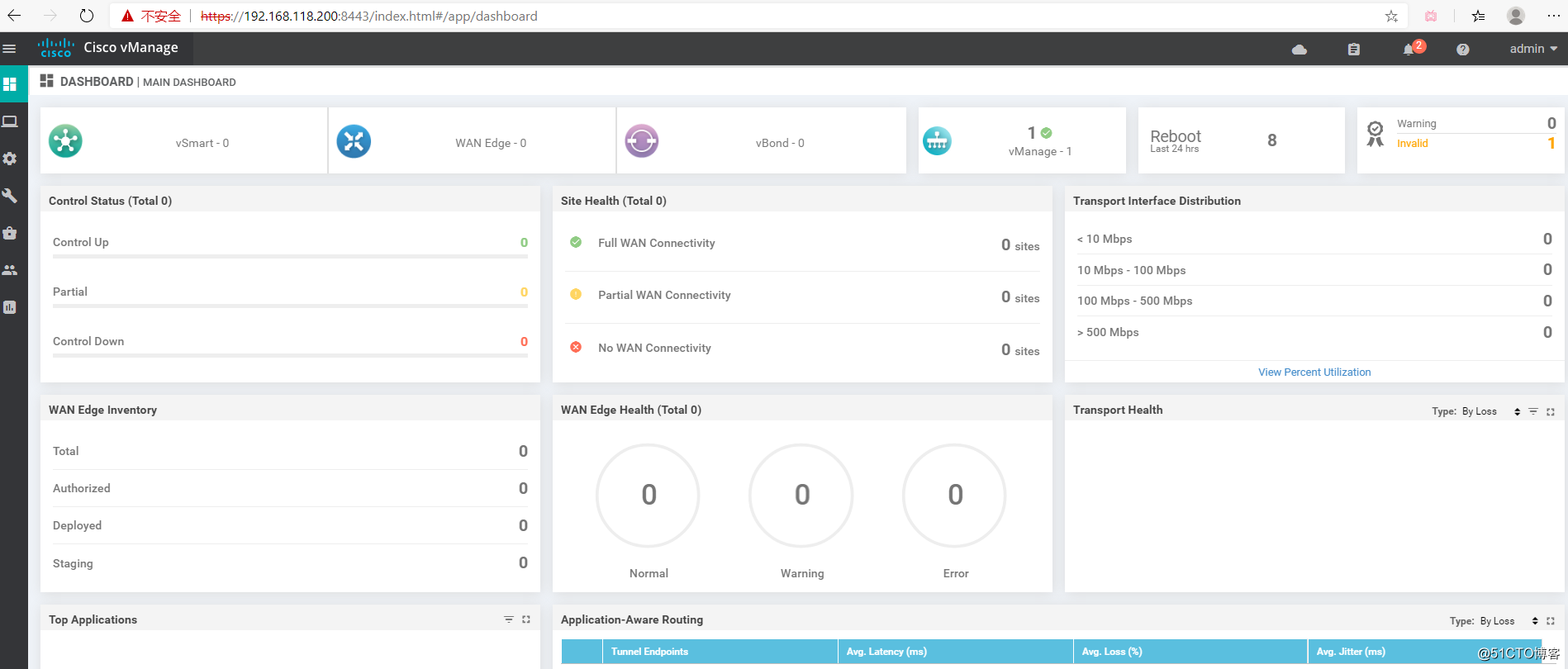Viewport: 1568px width, 669px height.
Task: Open filter icon in Top Applications
Action: [509, 619]
